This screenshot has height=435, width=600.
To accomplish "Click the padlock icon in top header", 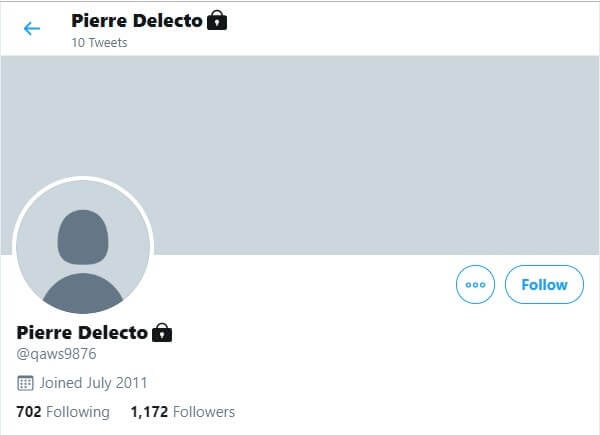I will pyautogui.click(x=217, y=20).
